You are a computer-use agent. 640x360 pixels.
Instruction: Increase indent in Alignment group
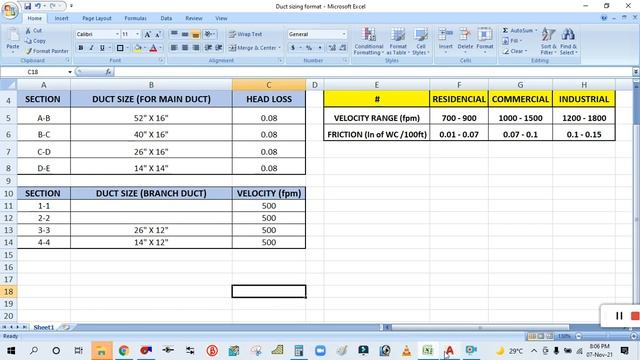[x=219, y=48]
